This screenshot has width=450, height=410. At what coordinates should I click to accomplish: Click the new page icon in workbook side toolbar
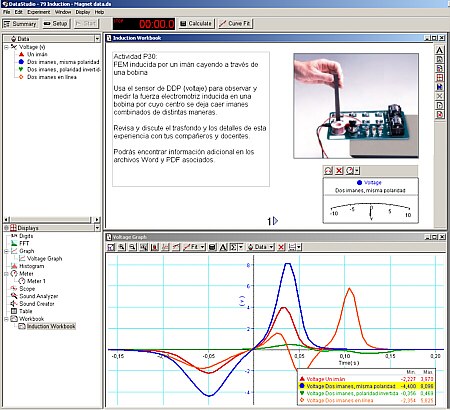[x=440, y=105]
